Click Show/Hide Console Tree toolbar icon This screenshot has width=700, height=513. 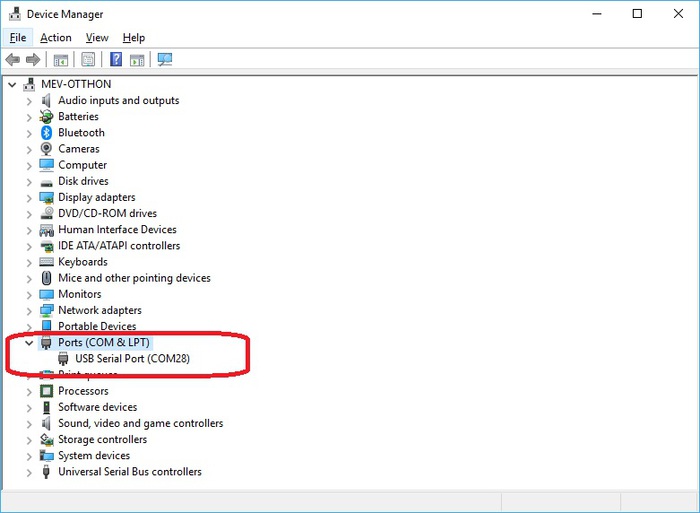pyautogui.click(x=61, y=60)
